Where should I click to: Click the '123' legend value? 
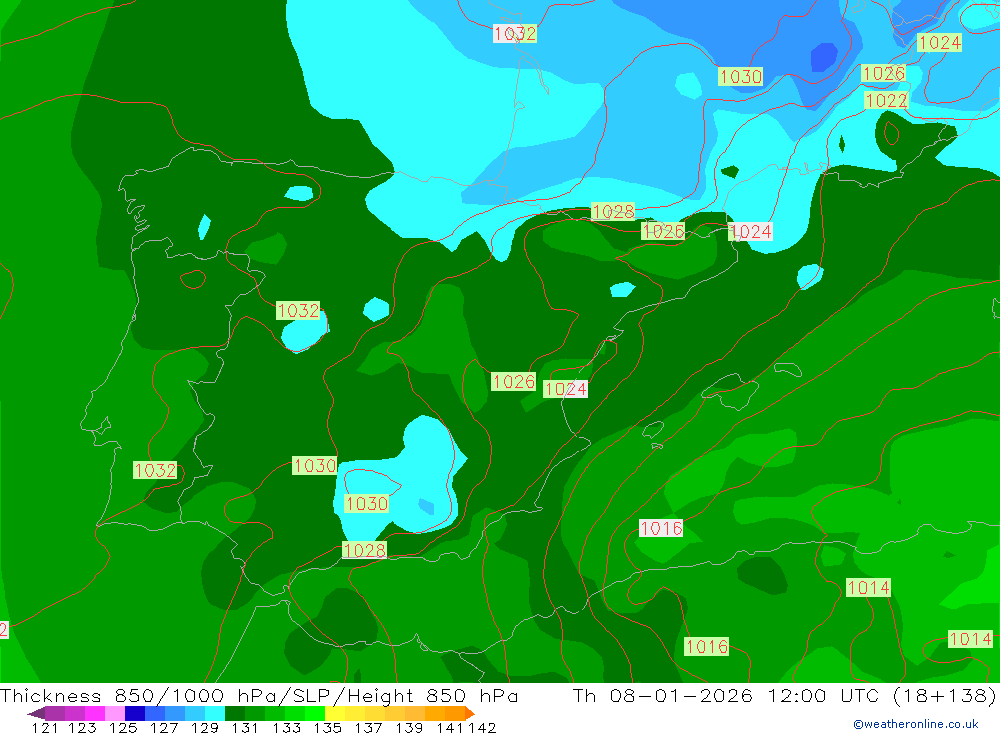[x=82, y=728]
